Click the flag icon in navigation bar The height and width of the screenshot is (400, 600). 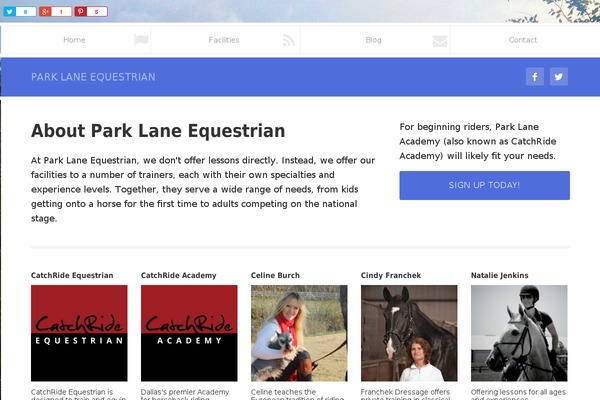(141, 40)
